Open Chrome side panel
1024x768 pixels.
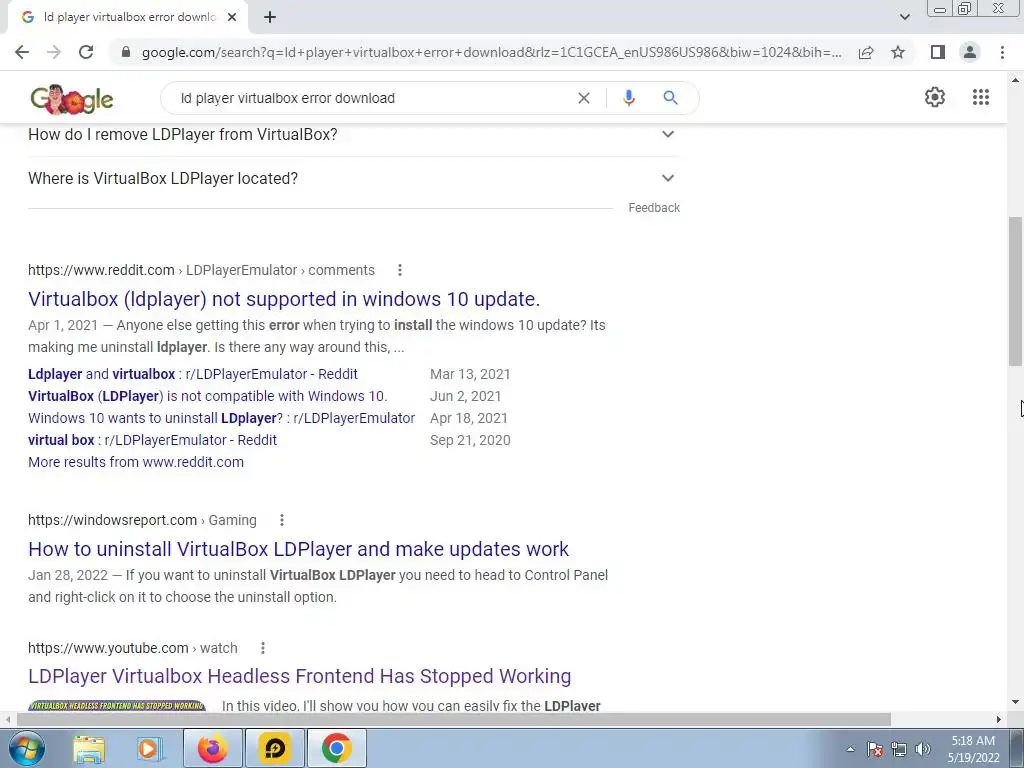938,52
